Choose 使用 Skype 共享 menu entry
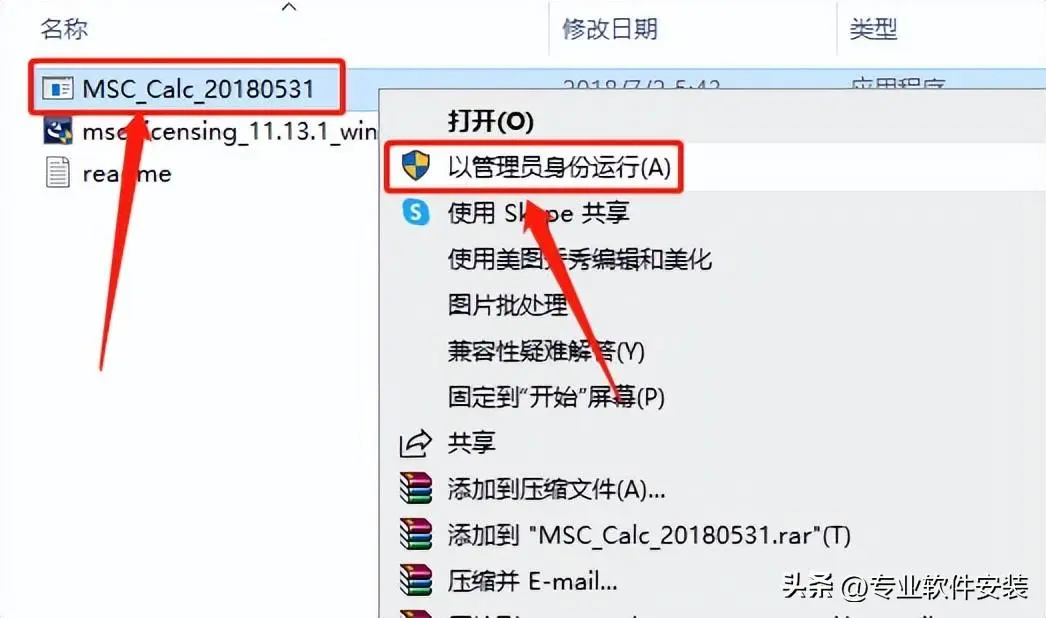This screenshot has width=1046, height=618. pos(538,213)
